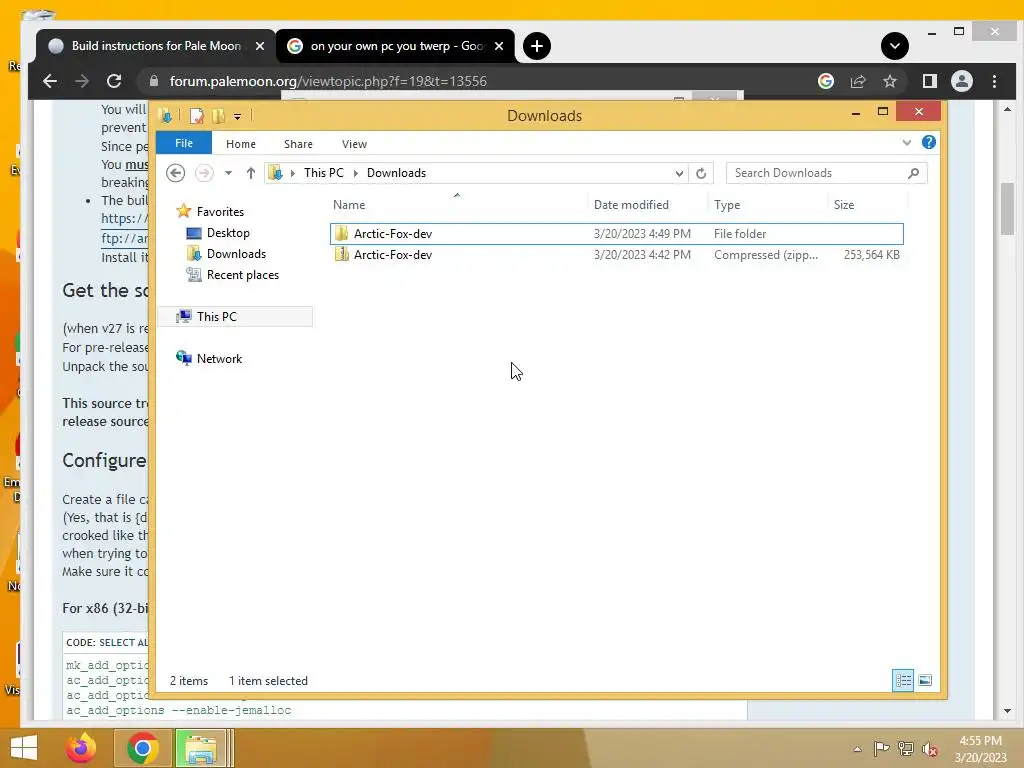The height and width of the screenshot is (768, 1024).
Task: Open Chrome from the taskbar
Action: pyautogui.click(x=143, y=748)
